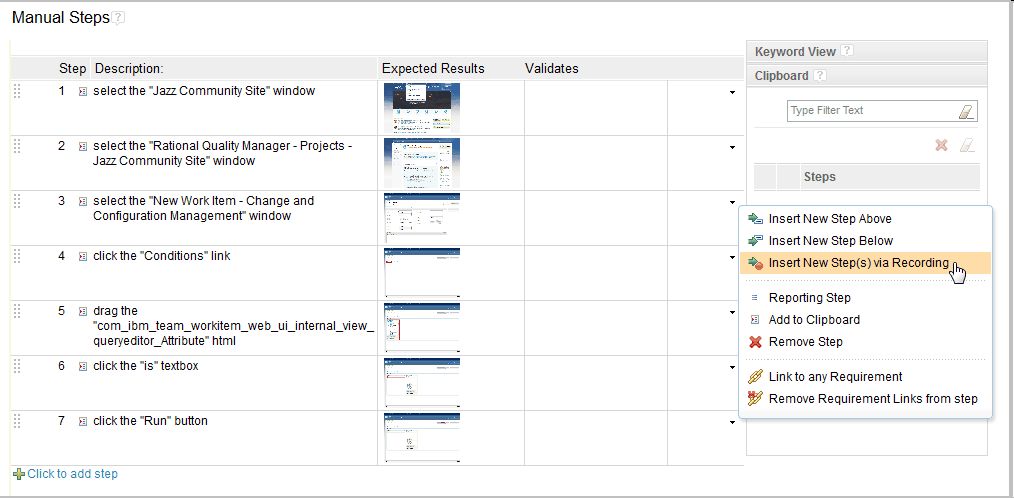Open the step 5 expected results thumbnail
Viewport: 1014px width, 498px height.
422,328
